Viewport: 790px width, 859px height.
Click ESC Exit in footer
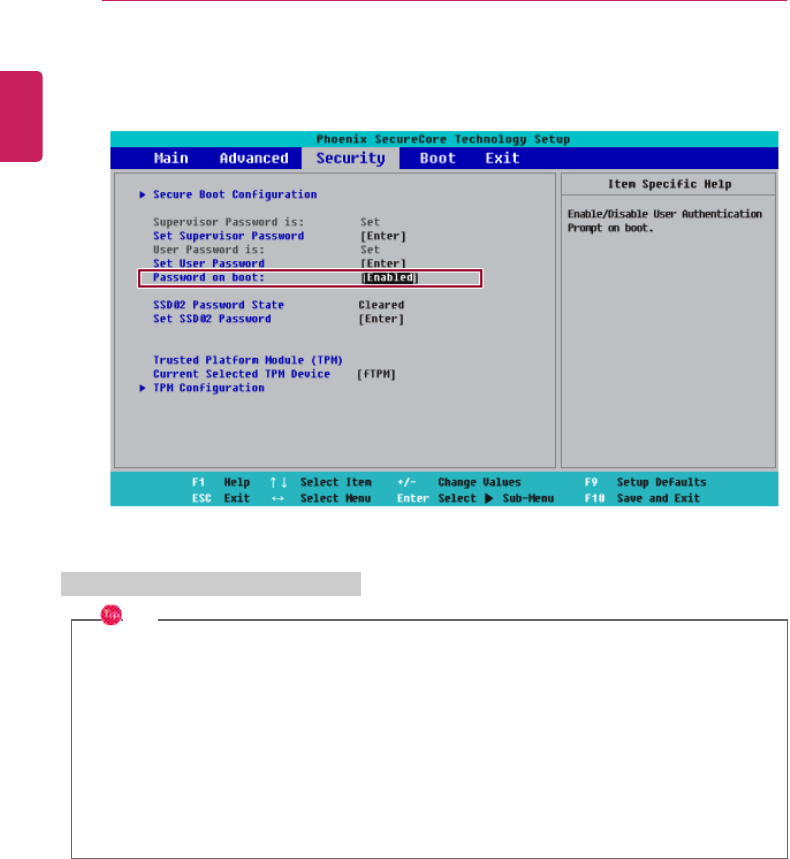click(221, 499)
